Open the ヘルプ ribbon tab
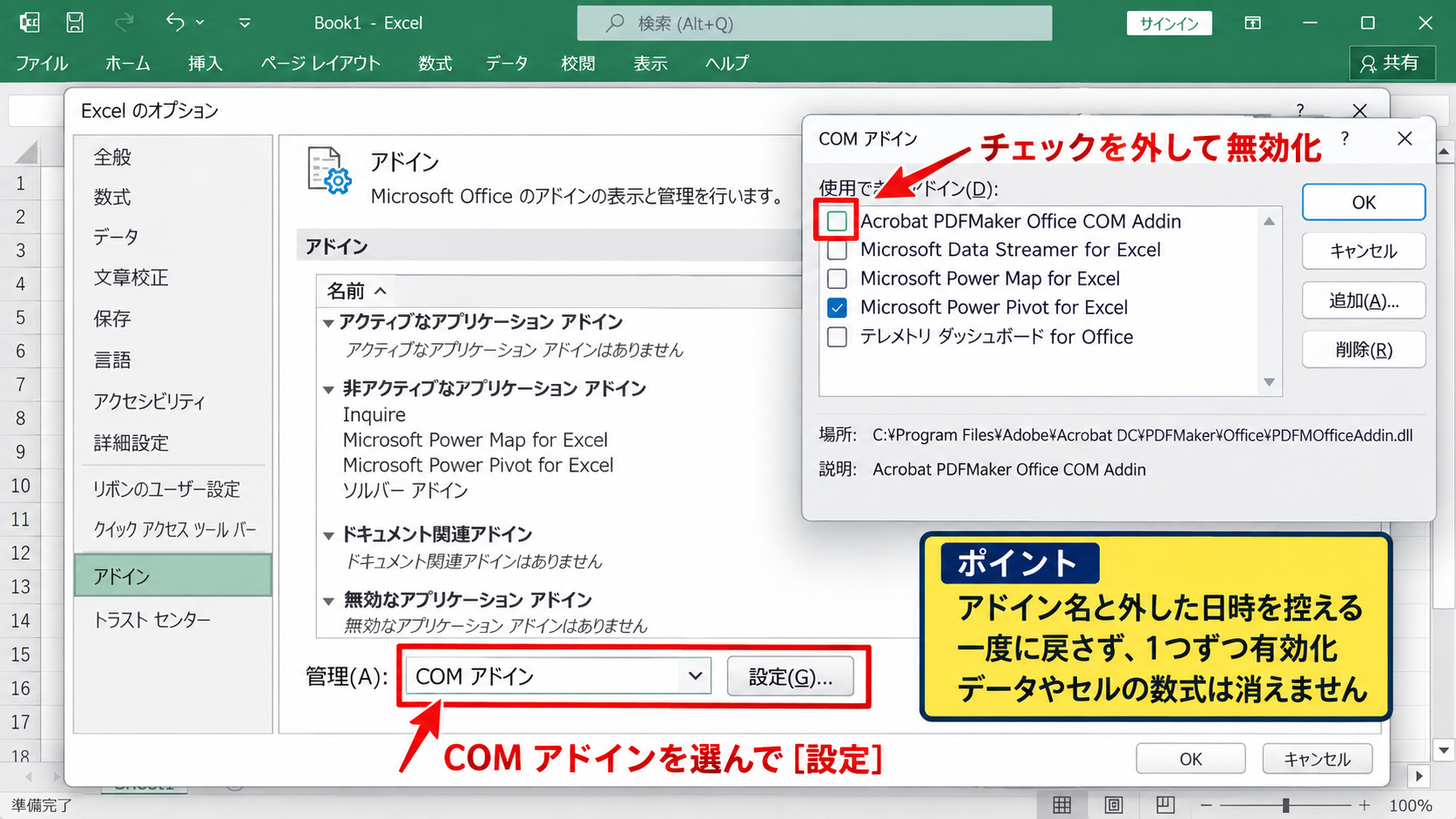The image size is (1456, 819). [x=726, y=63]
